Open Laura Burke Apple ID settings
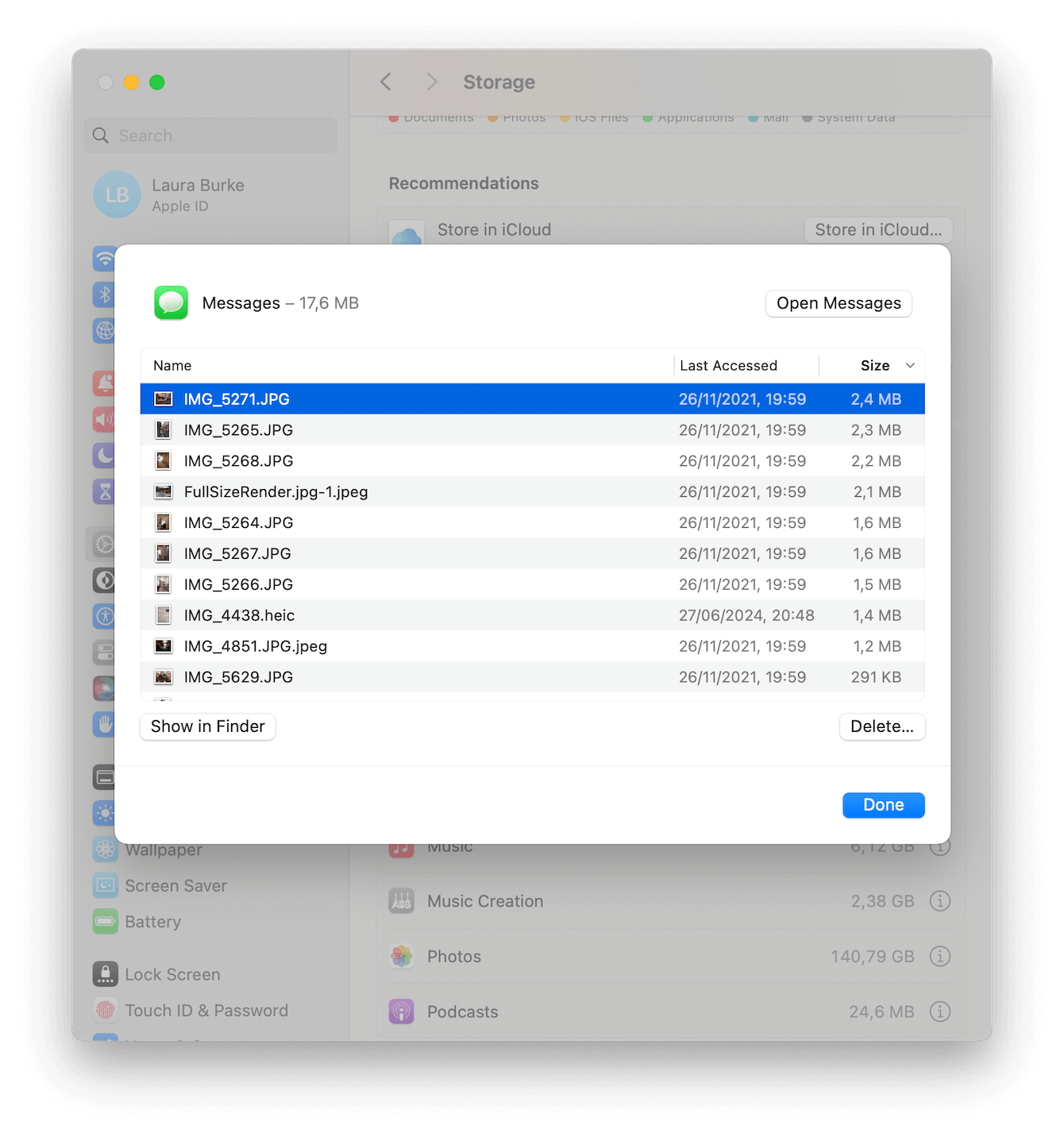 tap(199, 194)
